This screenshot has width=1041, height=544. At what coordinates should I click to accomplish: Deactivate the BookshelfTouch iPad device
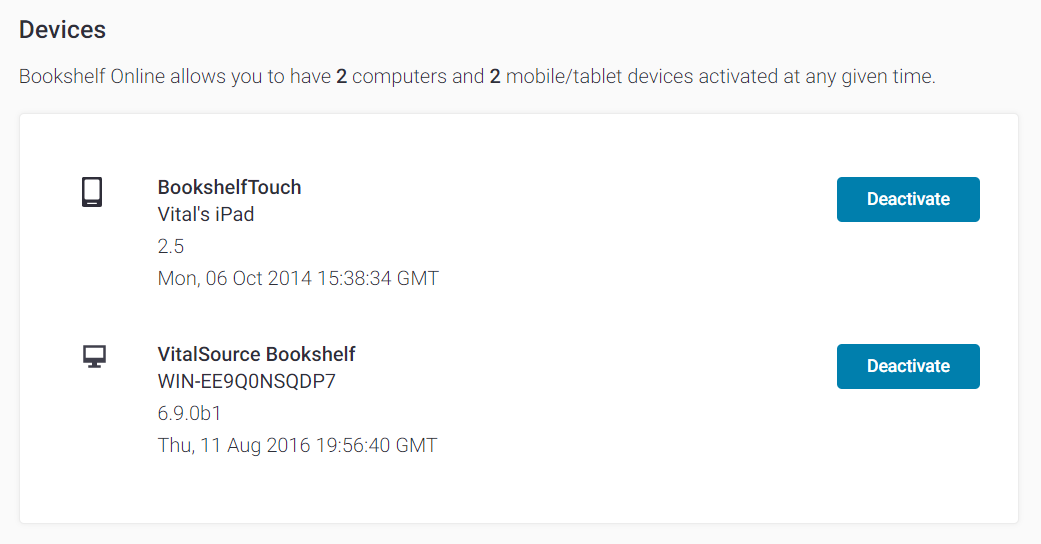pyautogui.click(x=908, y=199)
